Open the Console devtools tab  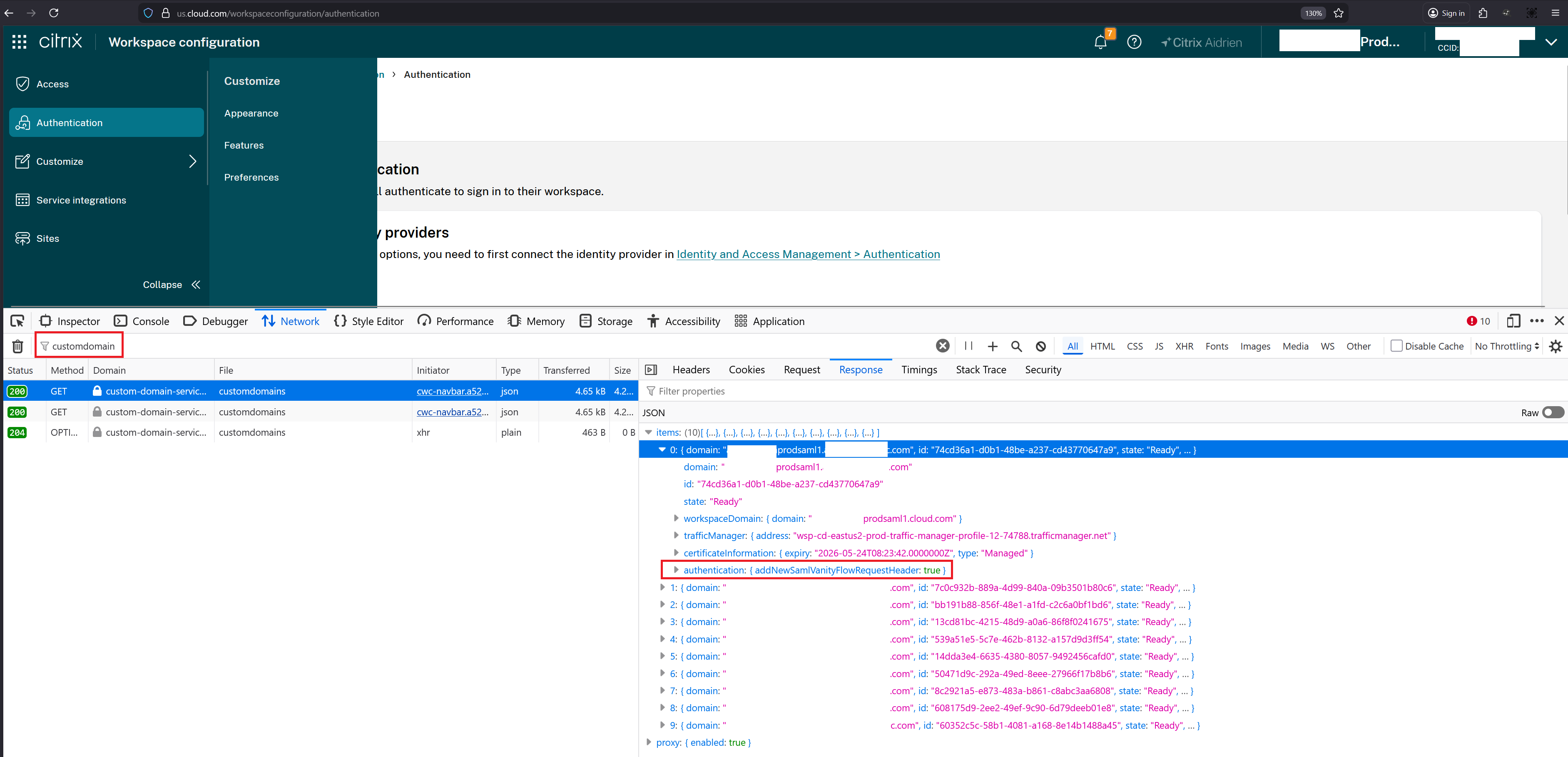pyautogui.click(x=142, y=321)
